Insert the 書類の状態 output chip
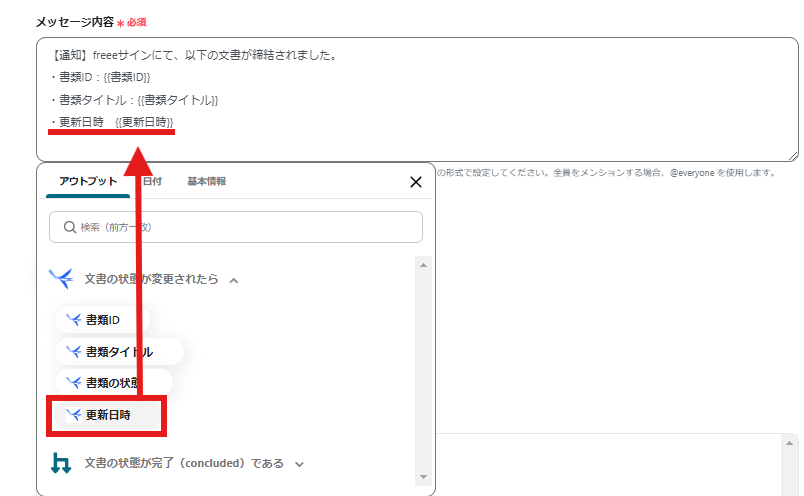Viewport: 804px width, 496px height. 113,383
